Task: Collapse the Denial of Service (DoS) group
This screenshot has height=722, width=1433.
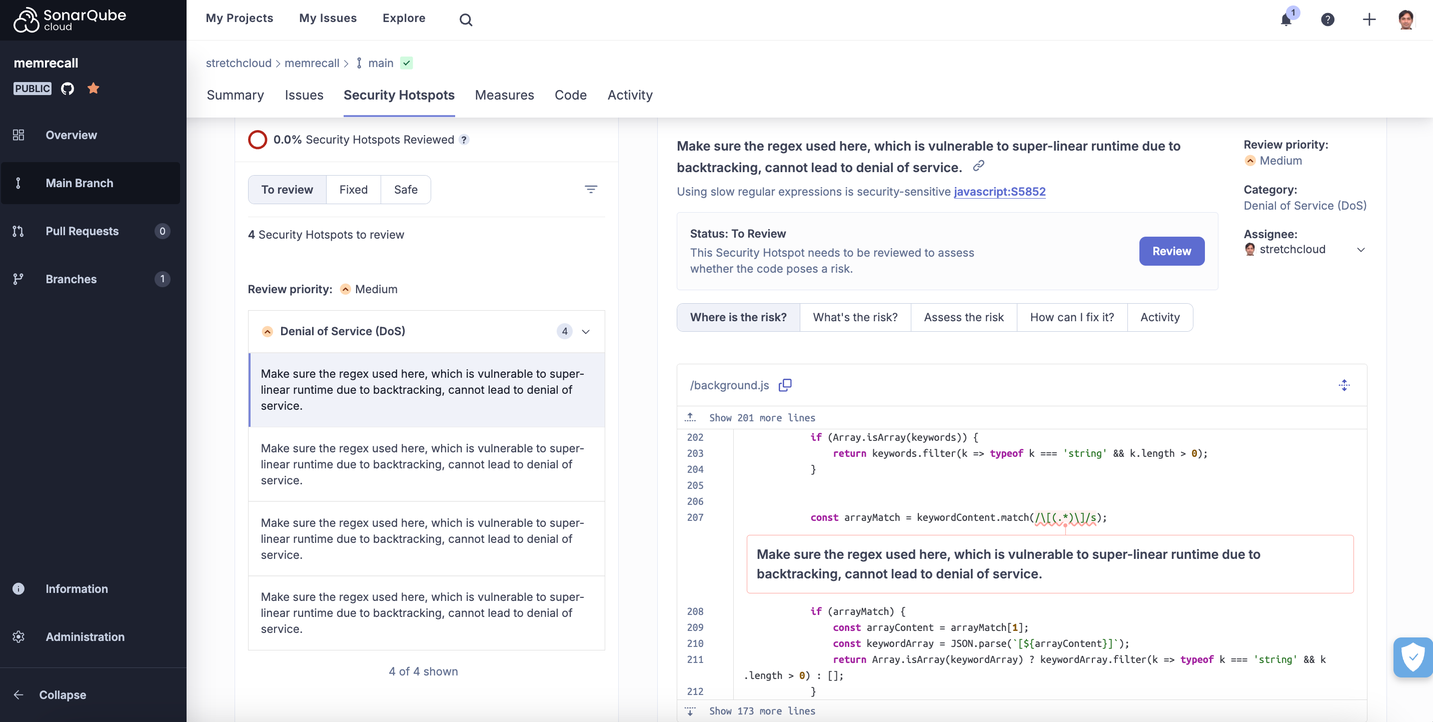Action: coord(585,331)
